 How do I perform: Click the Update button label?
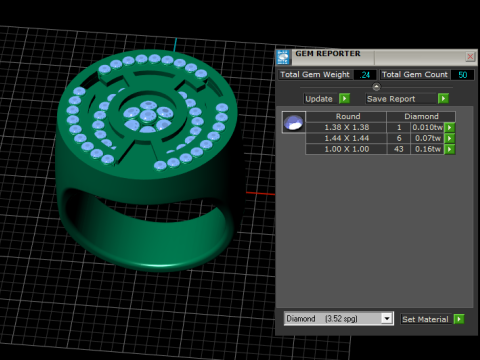pyautogui.click(x=319, y=99)
